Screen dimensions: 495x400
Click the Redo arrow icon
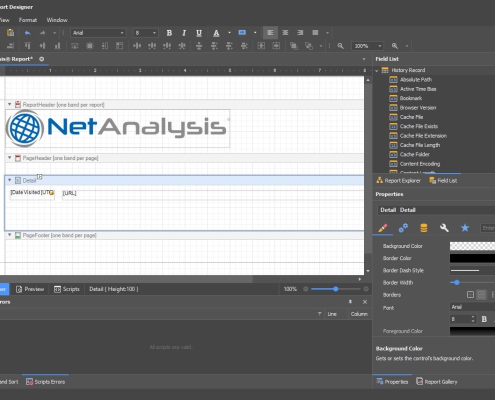[42, 33]
